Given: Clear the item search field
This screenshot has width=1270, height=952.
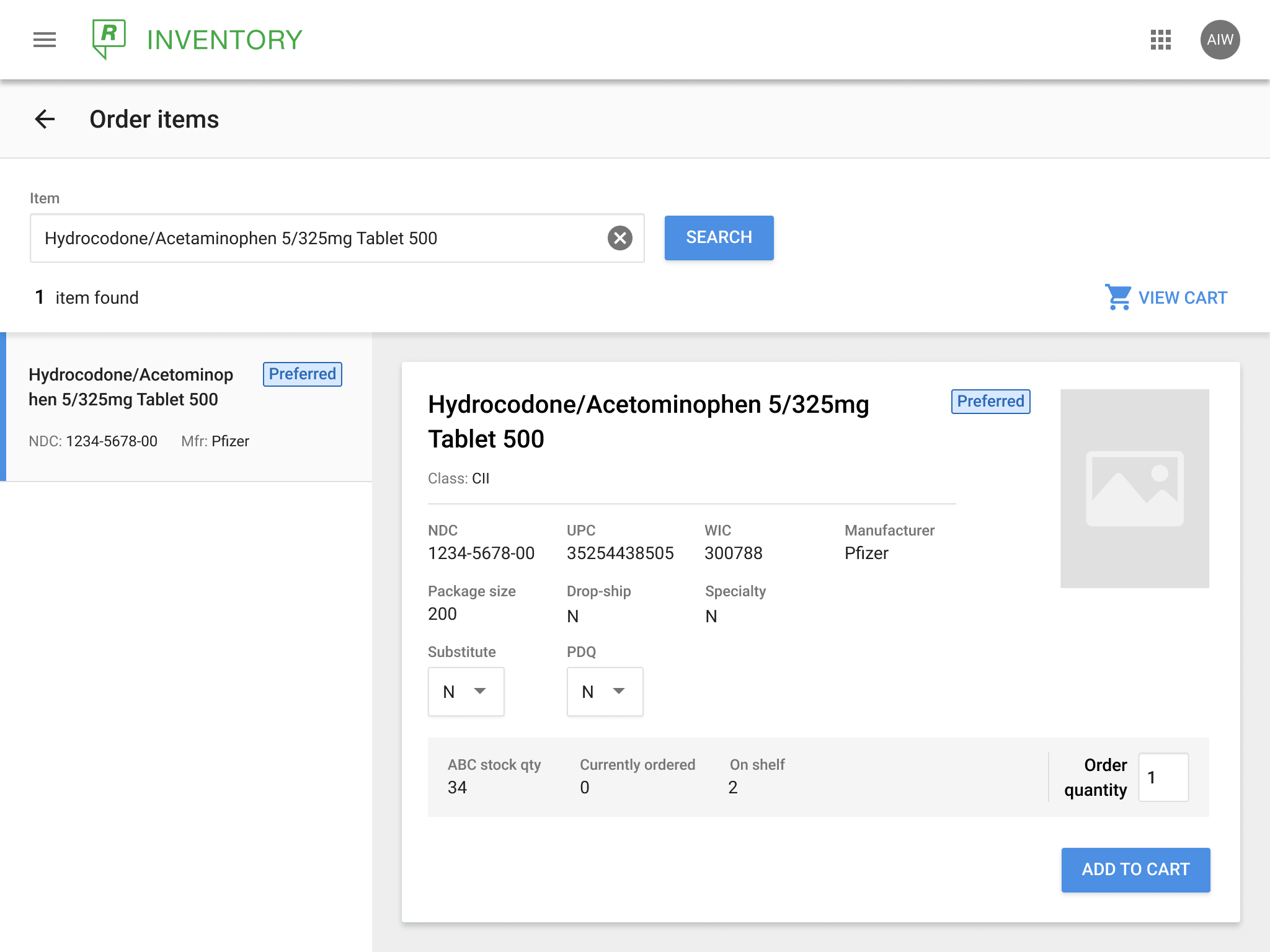Looking at the screenshot, I should pos(619,238).
